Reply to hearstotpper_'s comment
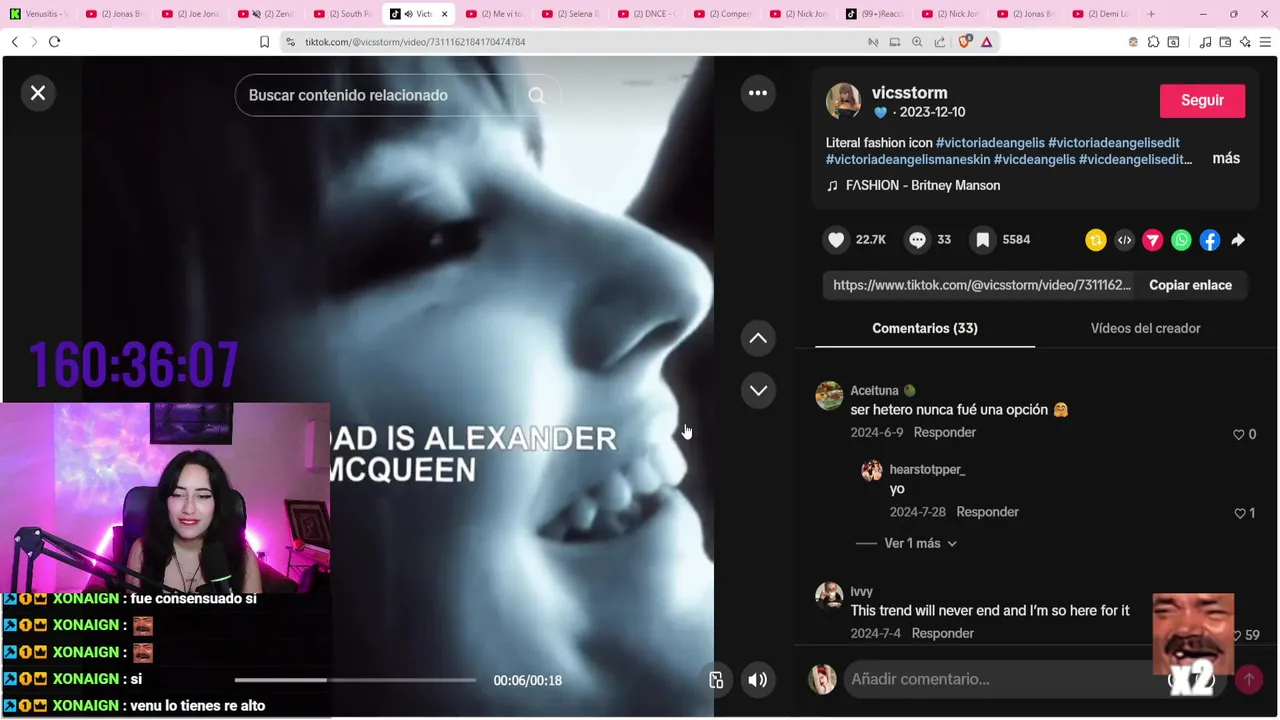Viewport: 1280px width, 720px height. pos(987,512)
